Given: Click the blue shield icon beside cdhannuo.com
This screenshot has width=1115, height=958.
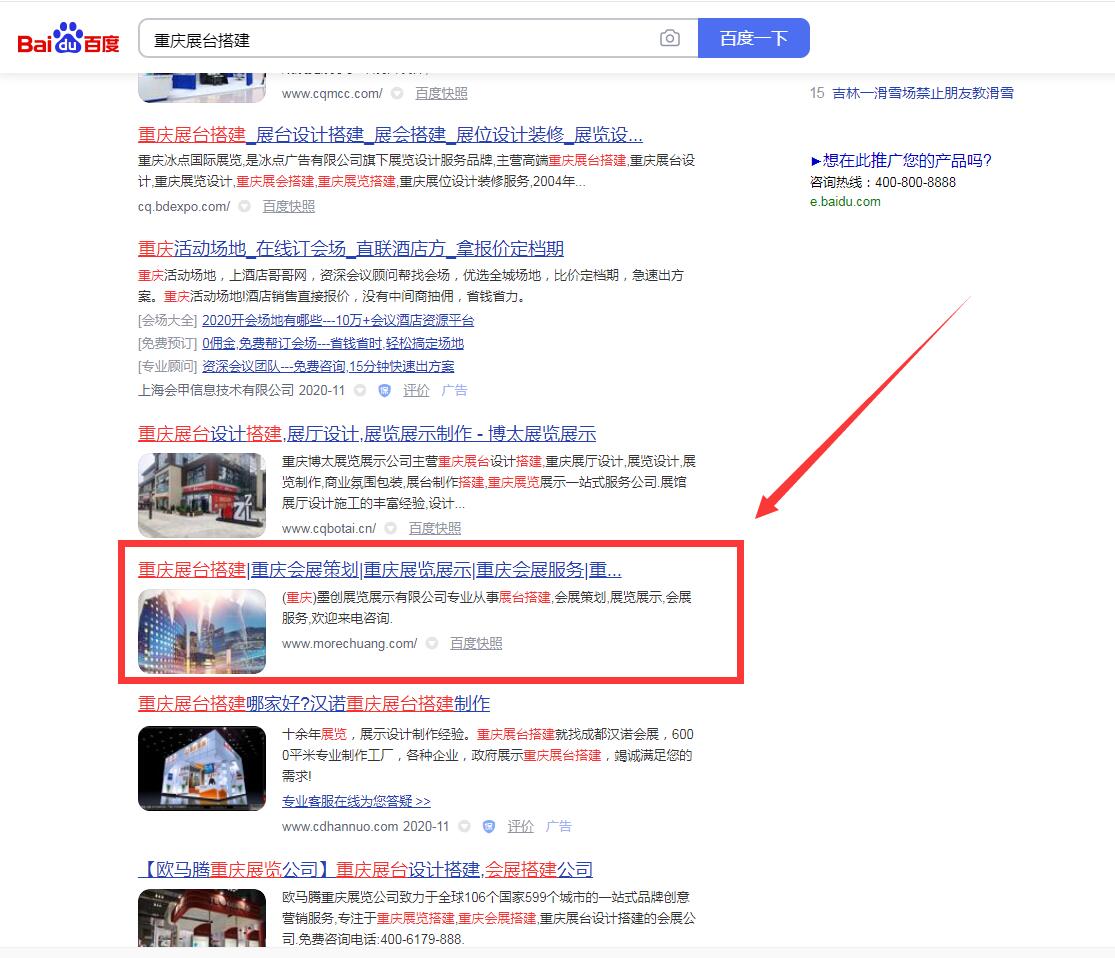Looking at the screenshot, I should click(489, 827).
